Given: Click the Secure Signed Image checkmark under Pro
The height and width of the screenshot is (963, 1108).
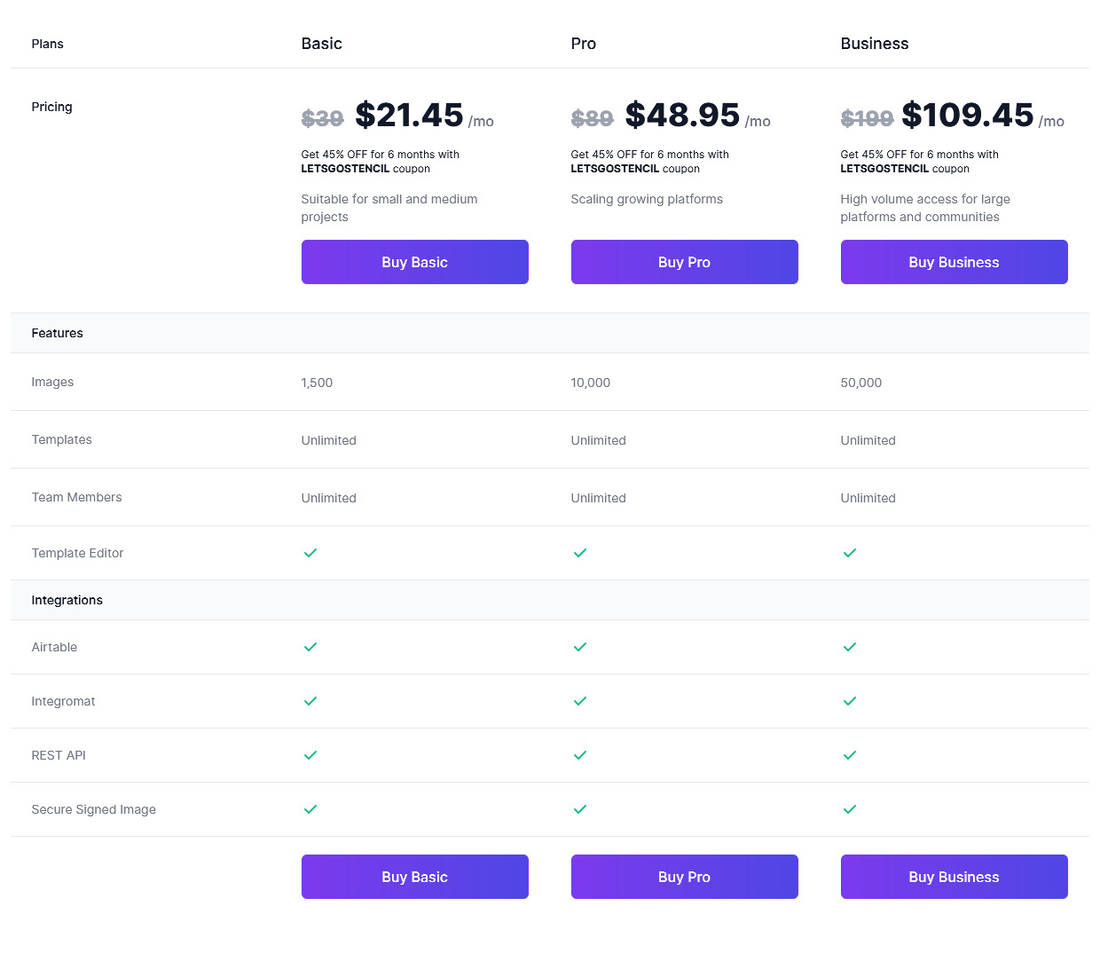Looking at the screenshot, I should (x=580, y=809).
